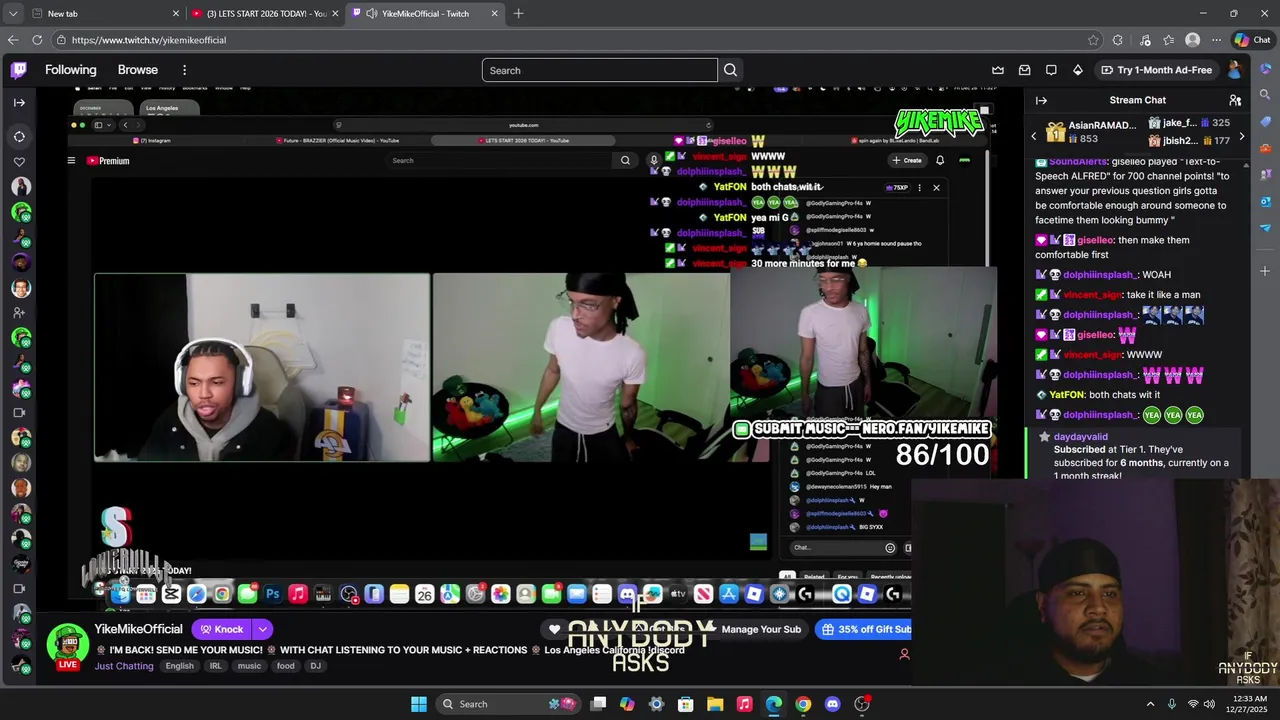This screenshot has height=720, width=1280.
Task: Open Edge settings and more ellipsis
Action: click(1216, 40)
